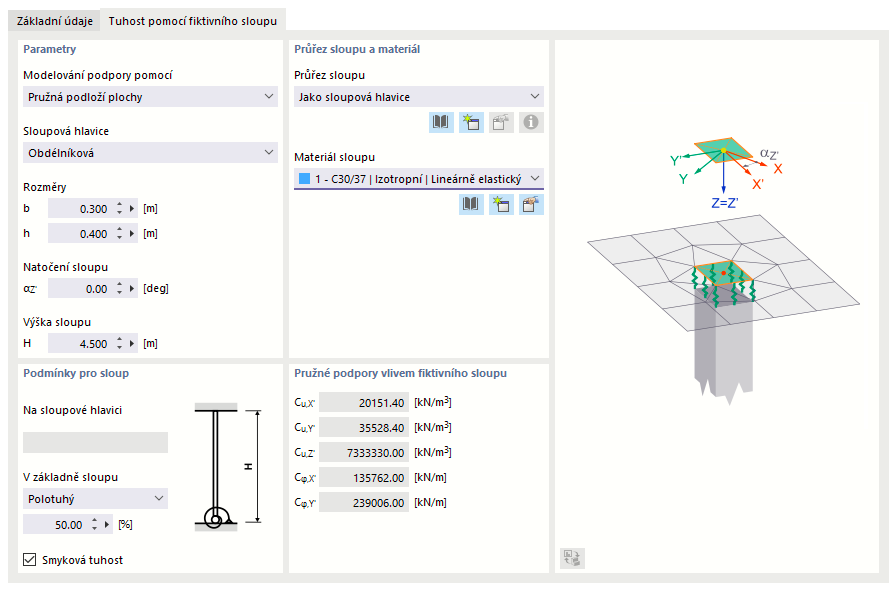This screenshot has height=590, width=896.
Task: Open arrow menu next to αZ' rotation
Action: (x=132, y=289)
